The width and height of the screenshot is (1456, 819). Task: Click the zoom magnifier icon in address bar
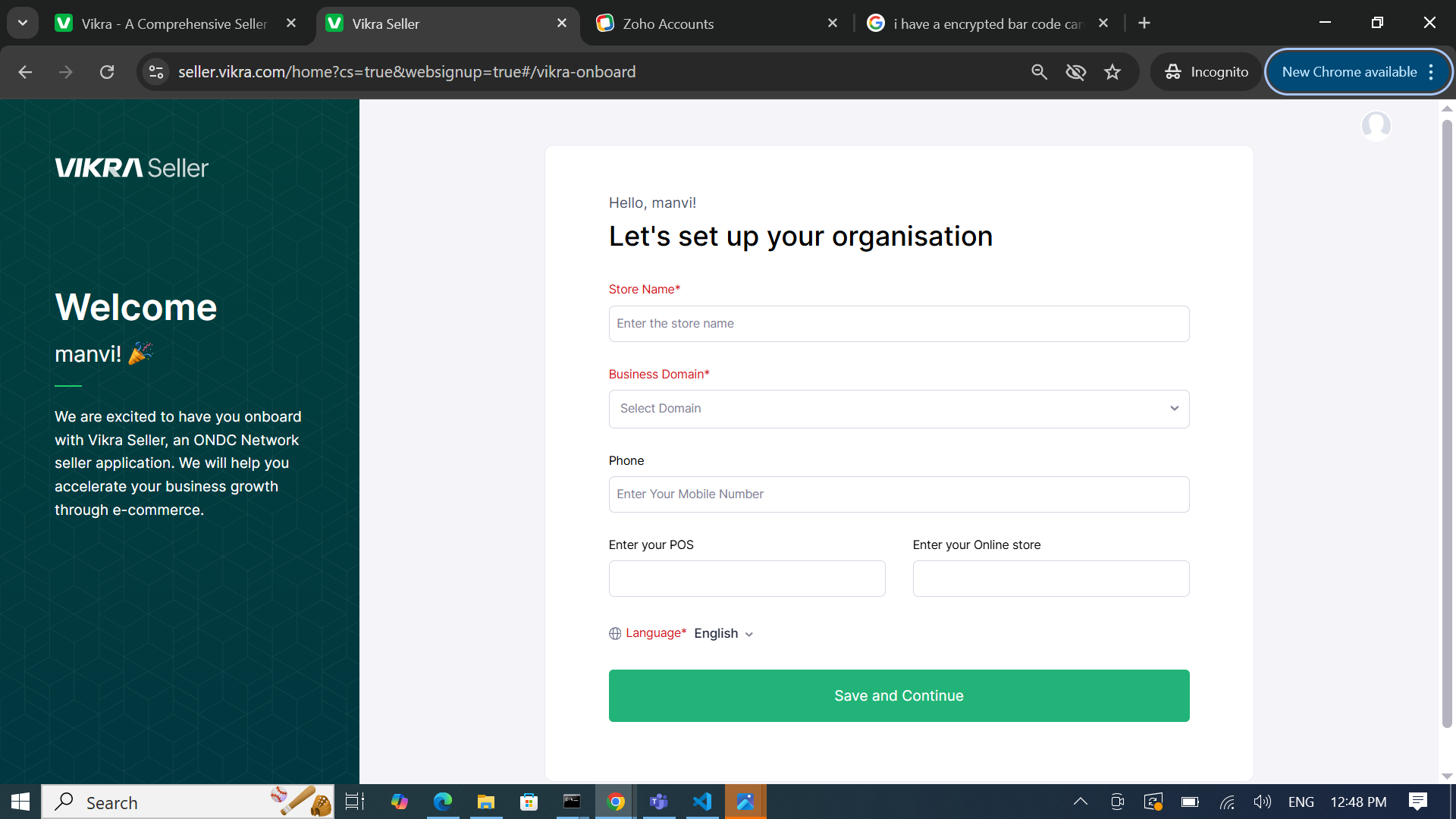point(1039,72)
